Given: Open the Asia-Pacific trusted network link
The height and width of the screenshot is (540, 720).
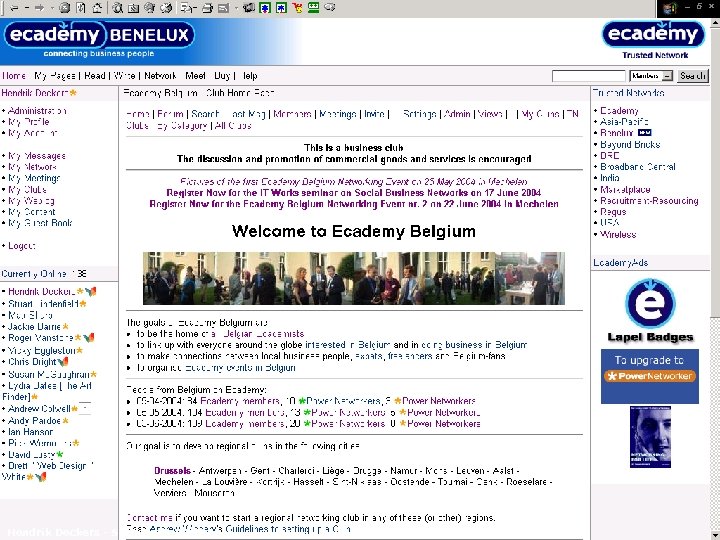Looking at the screenshot, I should [624, 122].
